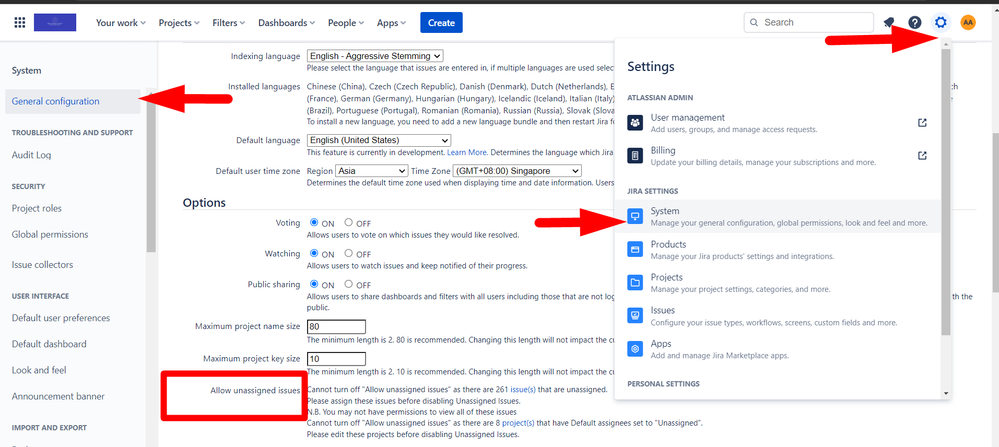This screenshot has height=447, width=999.
Task: Open Default dashboard in sidebar
Action: click(x=48, y=344)
